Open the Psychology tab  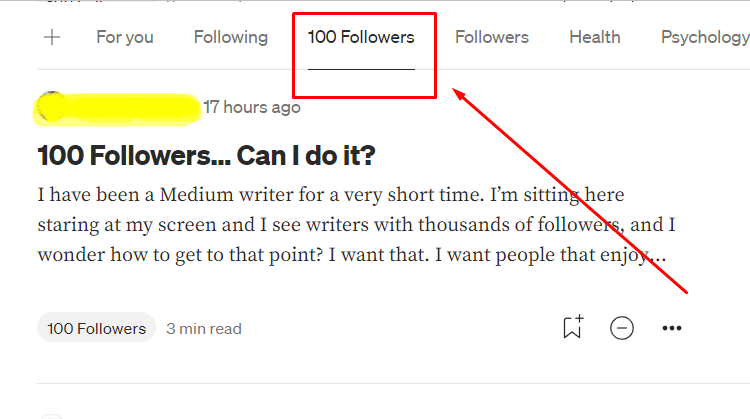click(x=705, y=37)
